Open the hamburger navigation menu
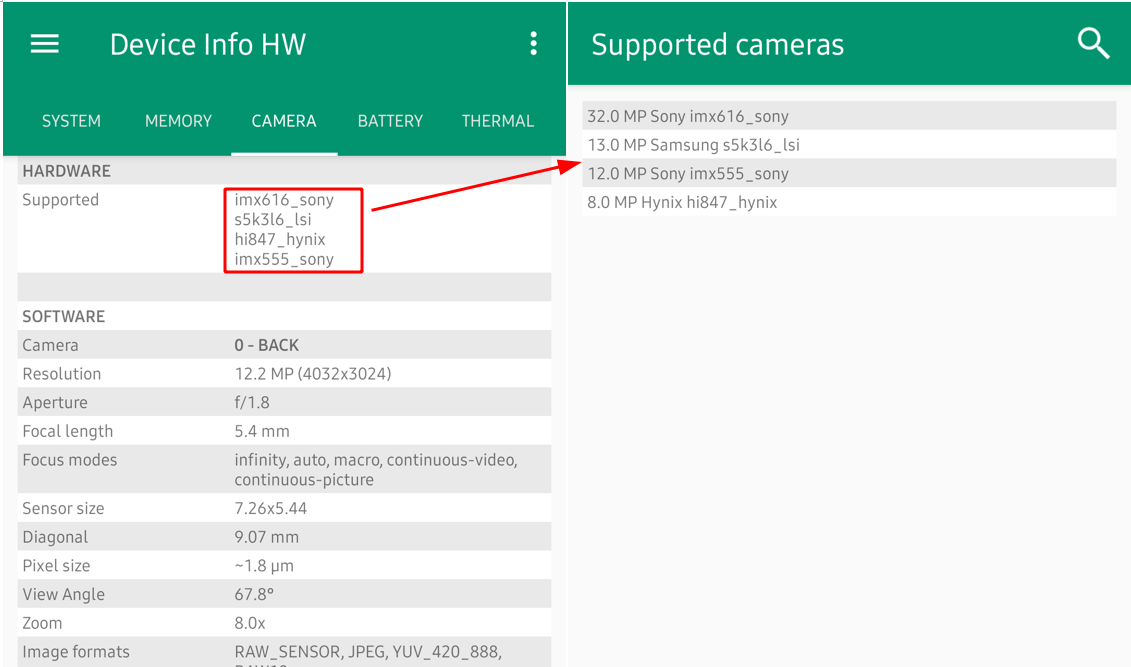Screen dimensions: 1131x667 click(x=44, y=44)
